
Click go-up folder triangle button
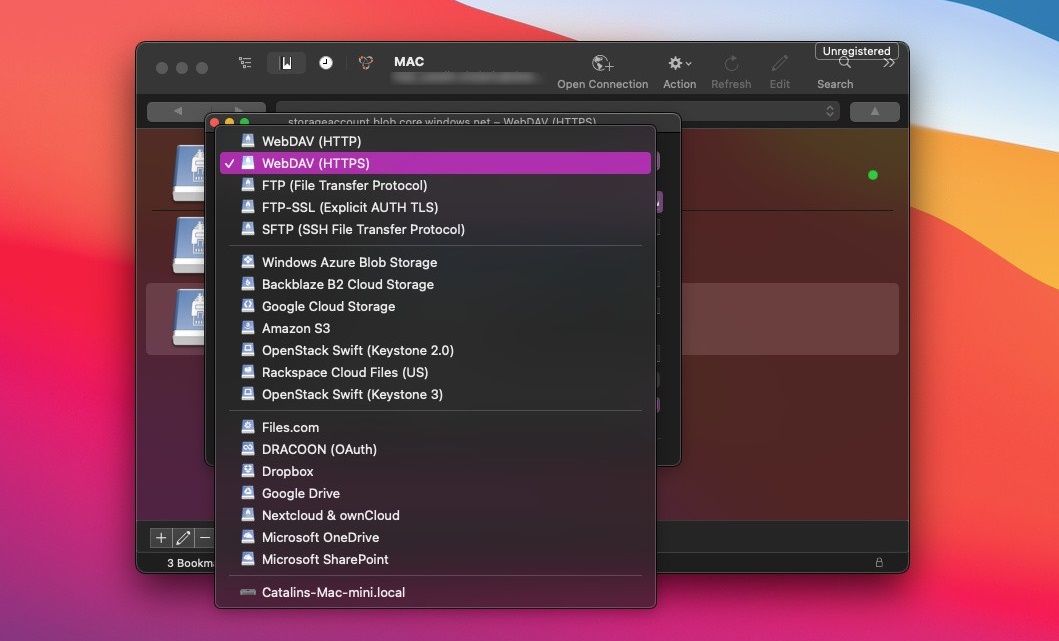874,111
